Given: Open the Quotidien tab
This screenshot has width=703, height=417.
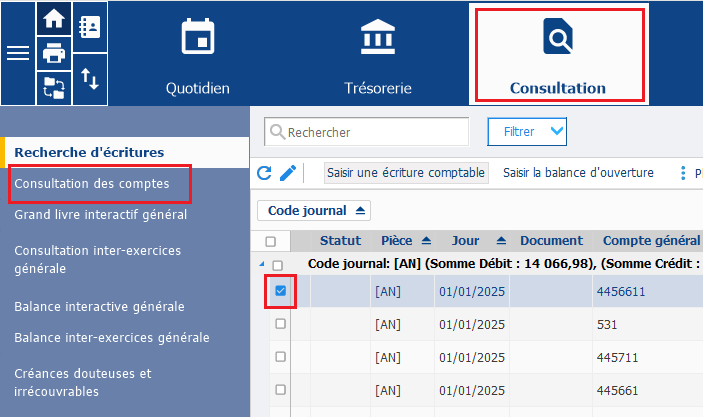Looking at the screenshot, I should point(198,53).
